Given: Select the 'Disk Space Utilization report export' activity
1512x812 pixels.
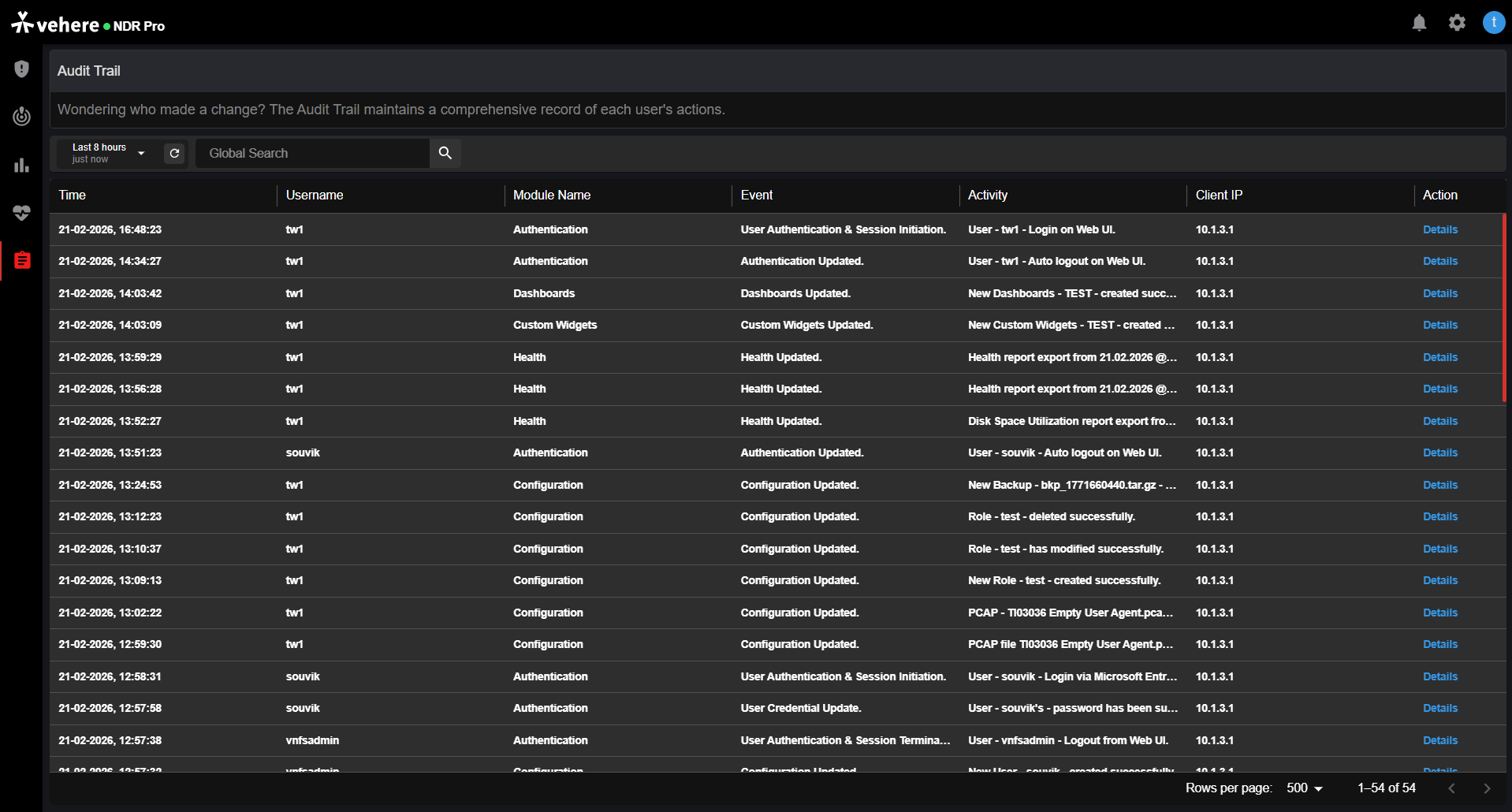Looking at the screenshot, I should tap(1072, 421).
